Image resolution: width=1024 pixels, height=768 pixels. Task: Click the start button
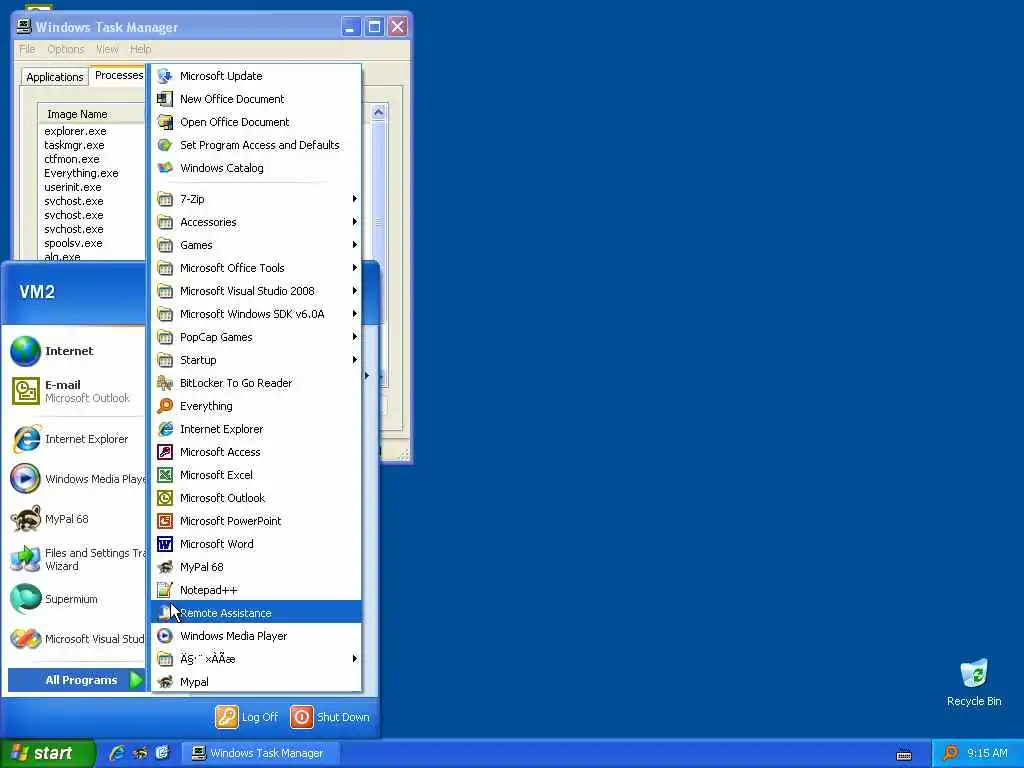pyautogui.click(x=47, y=753)
